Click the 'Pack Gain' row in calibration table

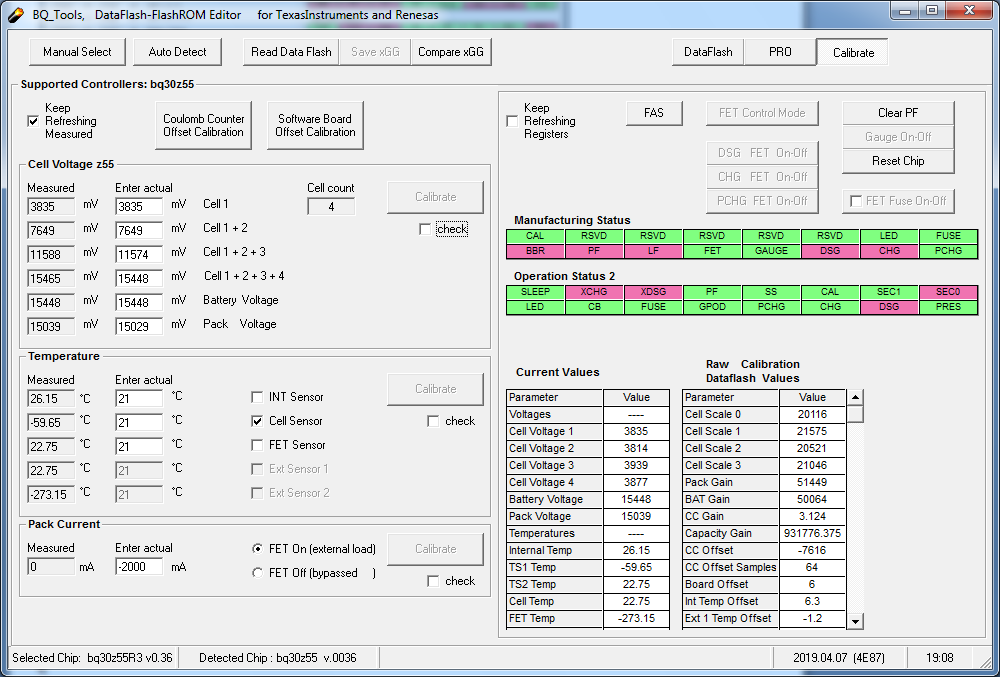[763, 483]
